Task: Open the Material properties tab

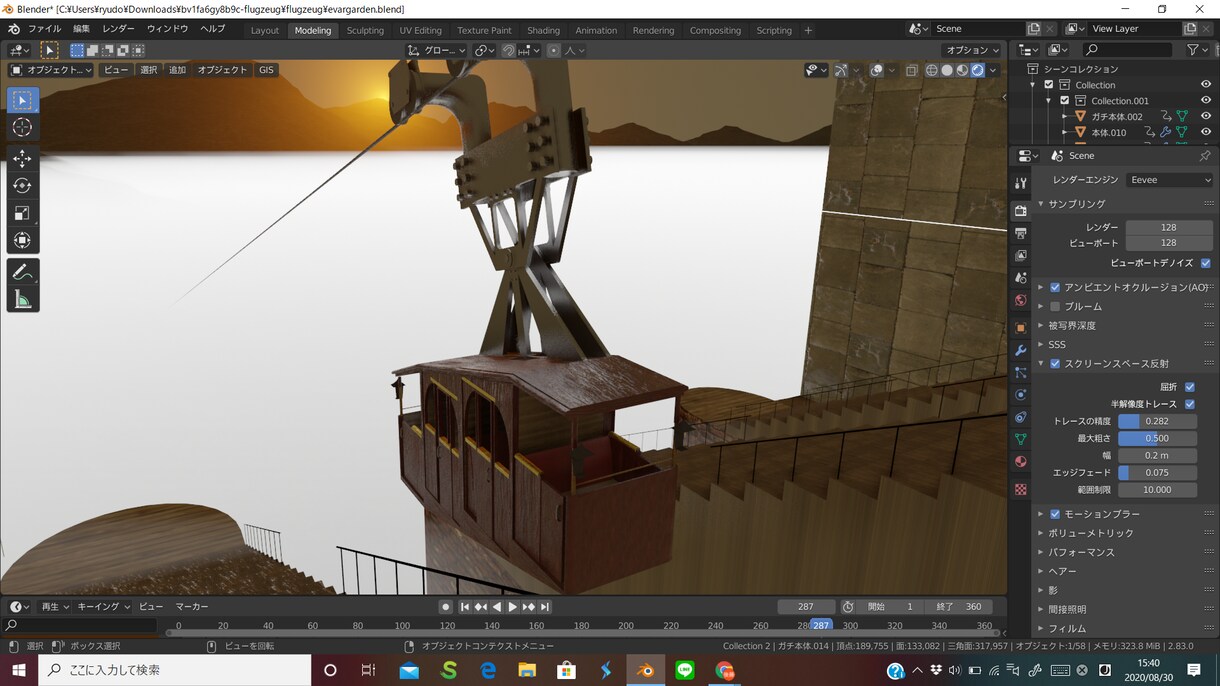Action: [x=1020, y=462]
